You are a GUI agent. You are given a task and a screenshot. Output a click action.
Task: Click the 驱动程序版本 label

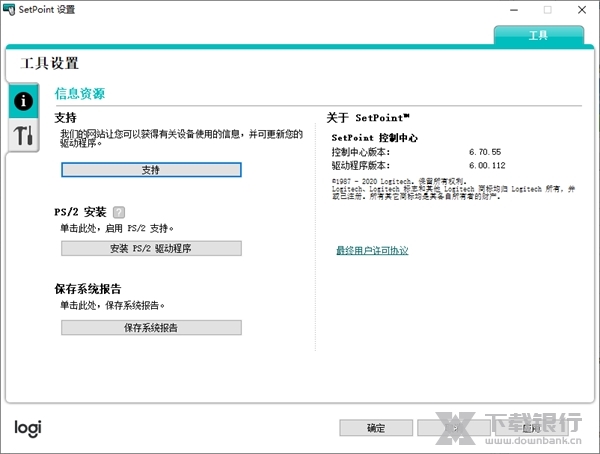click(360, 165)
